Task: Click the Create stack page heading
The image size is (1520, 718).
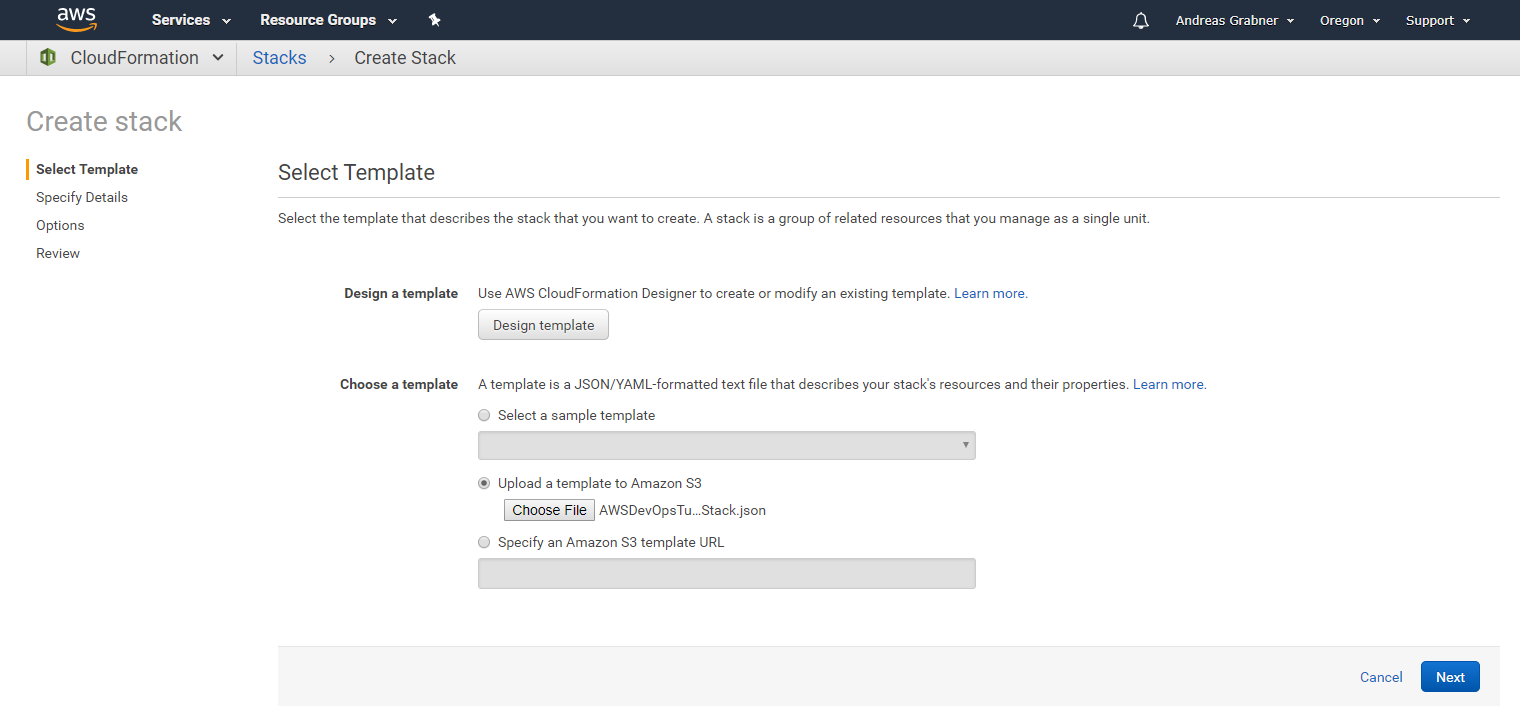Action: coord(104,121)
